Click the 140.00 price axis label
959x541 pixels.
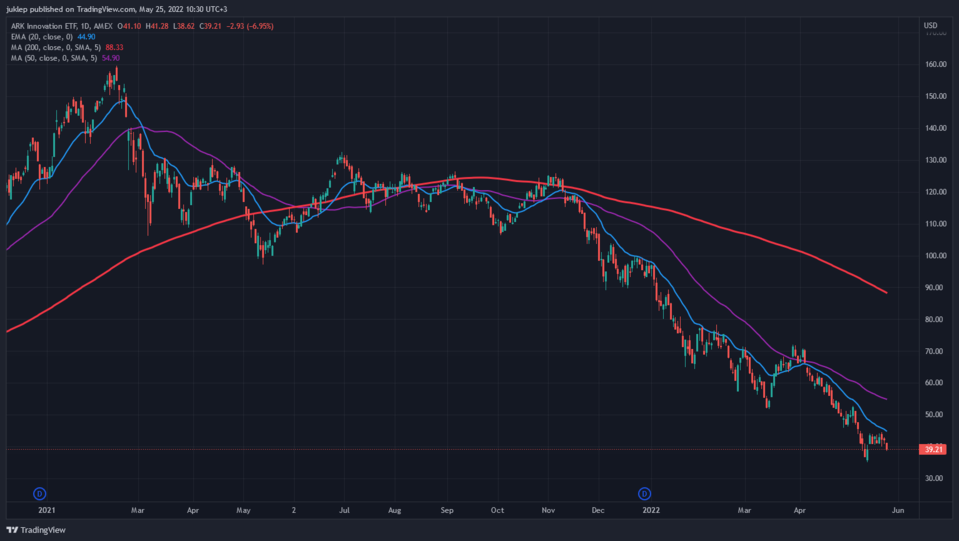click(x=936, y=128)
